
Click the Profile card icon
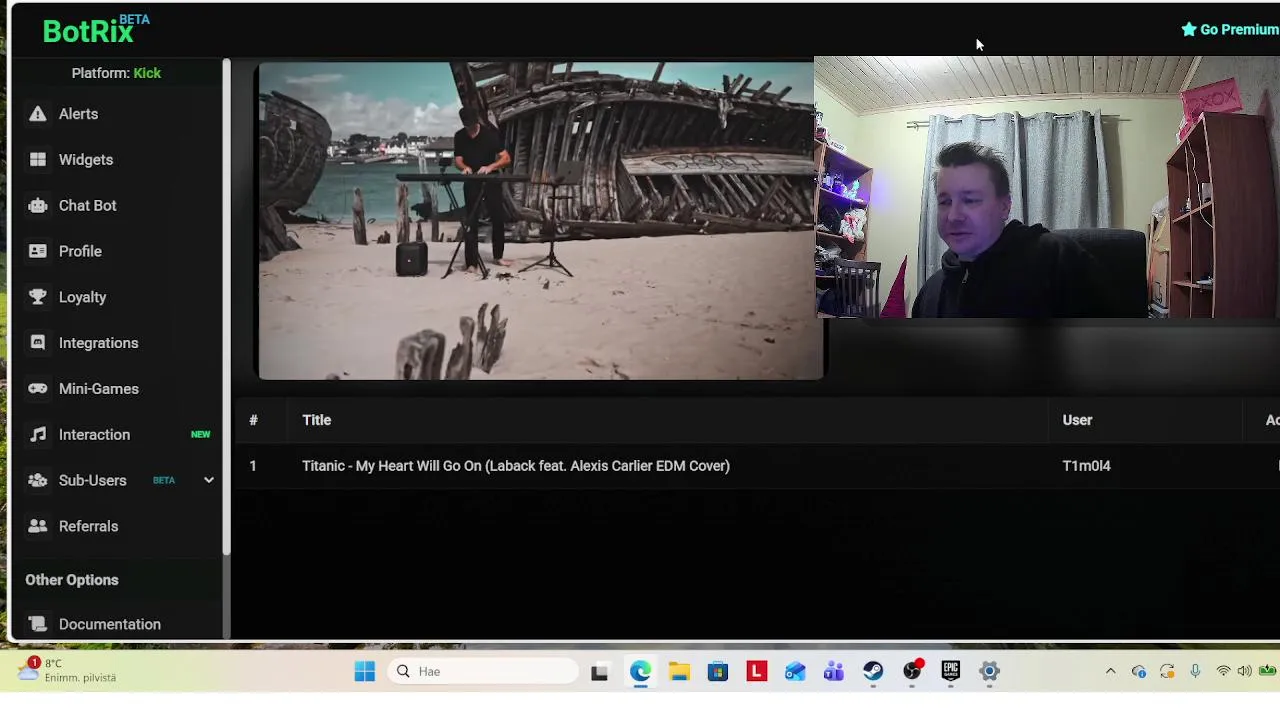(38, 251)
